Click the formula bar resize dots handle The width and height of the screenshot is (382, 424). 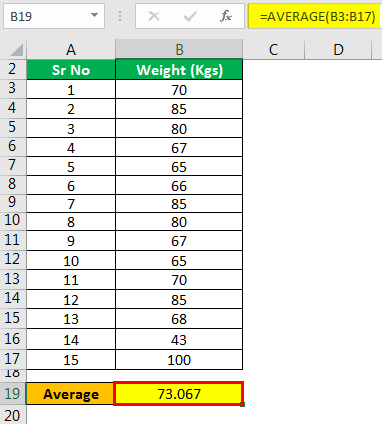point(120,16)
